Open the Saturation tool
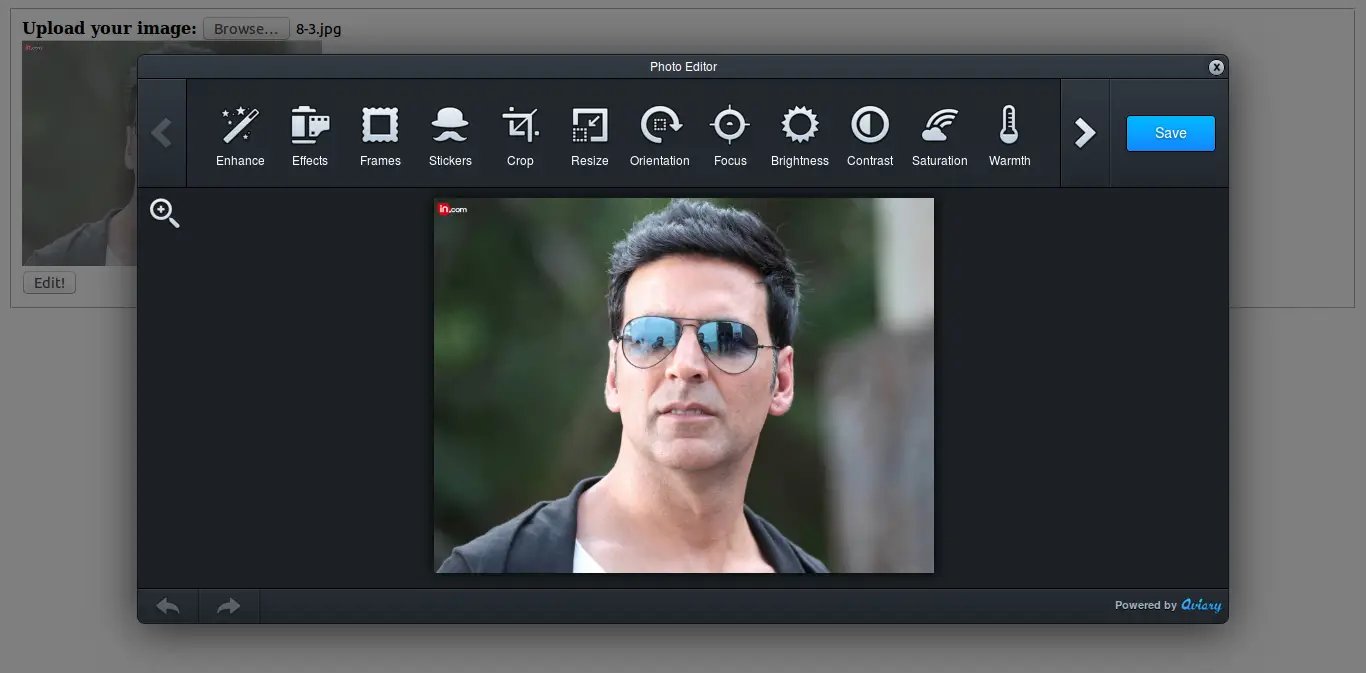The image size is (1366, 673). [940, 134]
